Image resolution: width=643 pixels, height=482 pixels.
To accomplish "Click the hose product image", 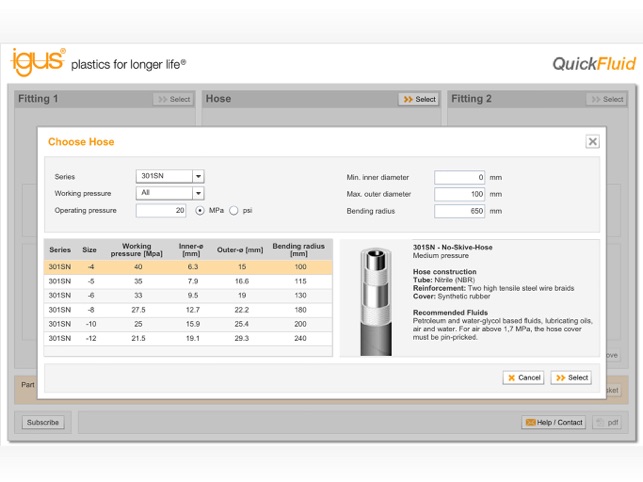I will click(376, 298).
